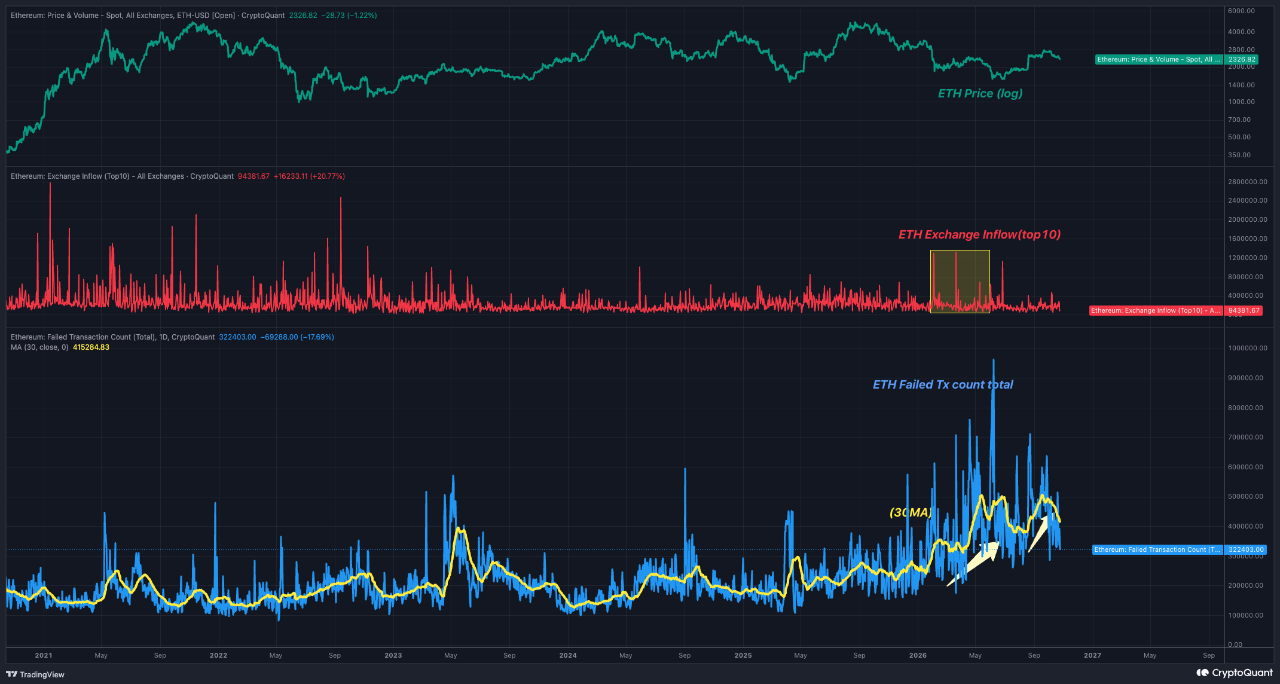Viewport: 1280px width, 684px height.
Task: Click the lower-left white arrow annotation
Action: pyautogui.click(x=973, y=563)
